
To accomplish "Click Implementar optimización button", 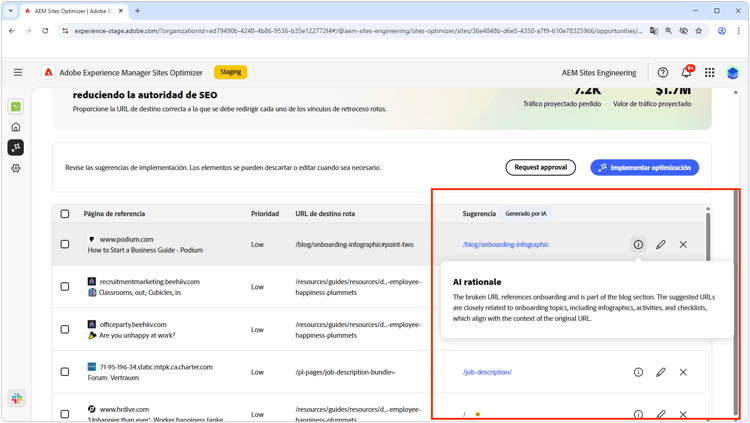I will point(644,167).
